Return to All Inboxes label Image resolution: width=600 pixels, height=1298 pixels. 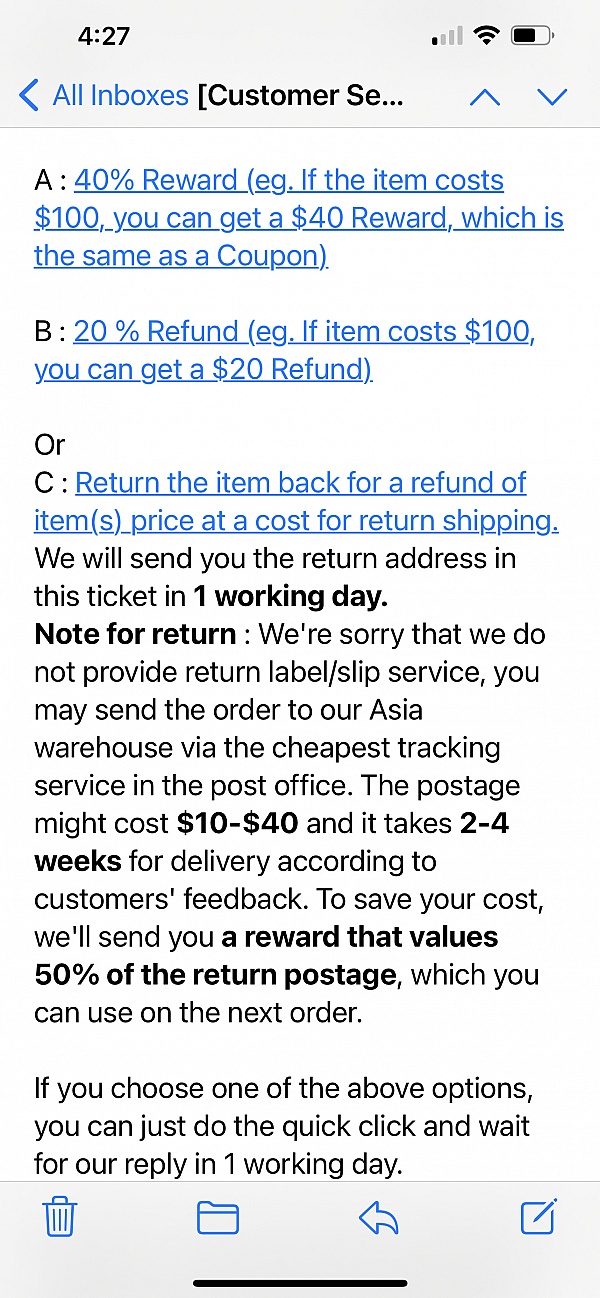[120, 96]
